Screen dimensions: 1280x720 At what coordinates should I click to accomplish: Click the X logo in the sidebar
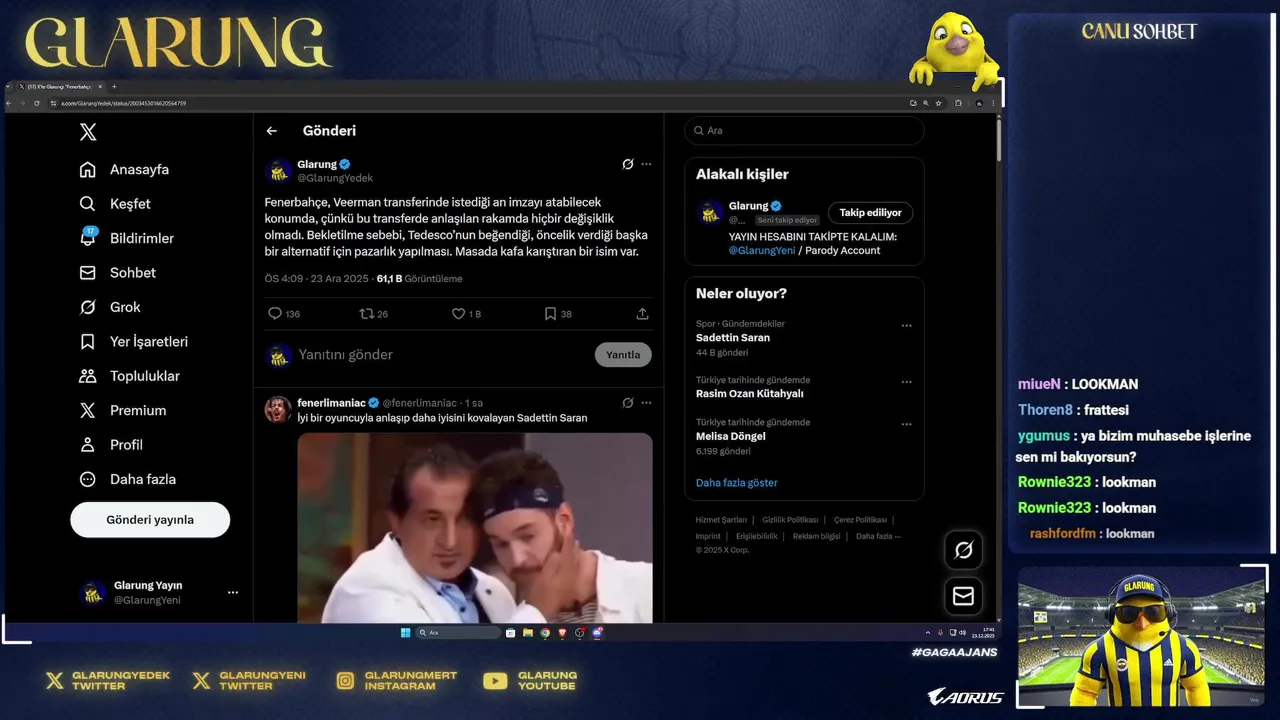pos(88,132)
